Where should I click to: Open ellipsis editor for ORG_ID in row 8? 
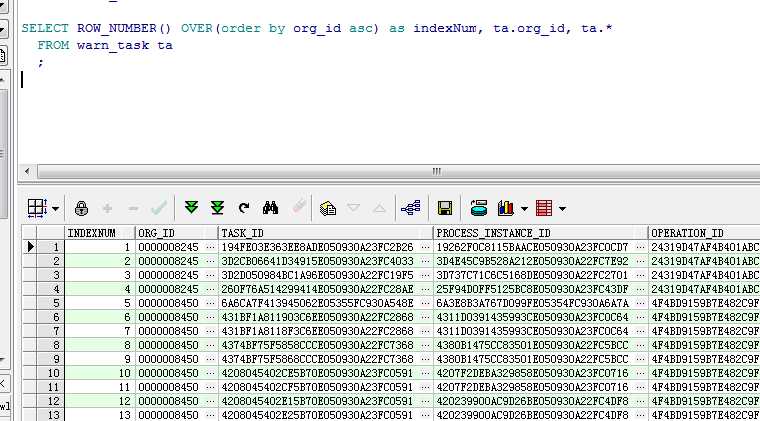[x=210, y=345]
